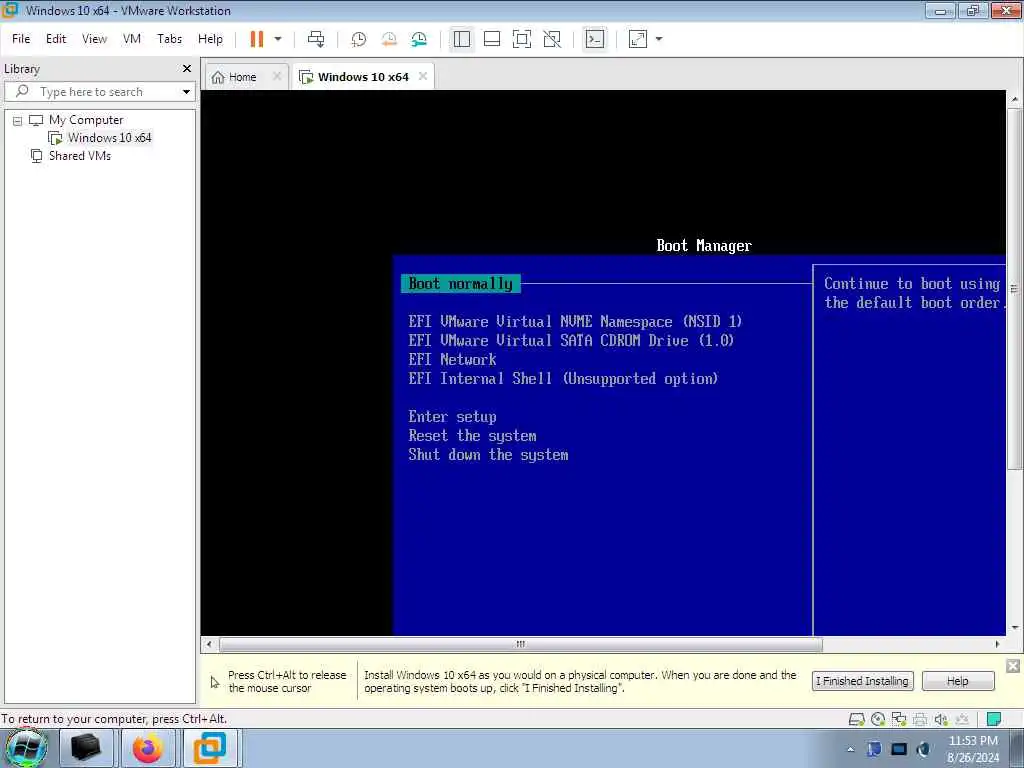This screenshot has height=768, width=1024.
Task: Click the horizontal scrollbar's right arrow
Action: click(997, 645)
